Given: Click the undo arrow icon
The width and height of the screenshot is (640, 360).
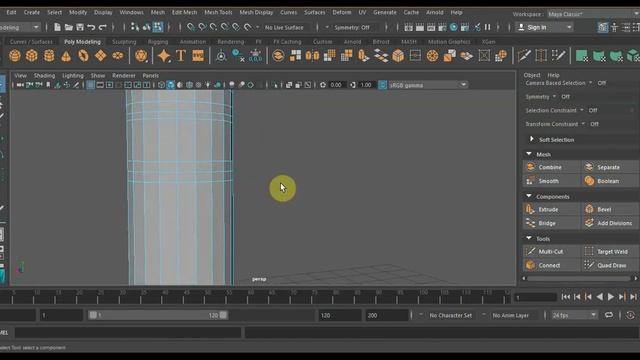Looking at the screenshot, I should point(91,27).
